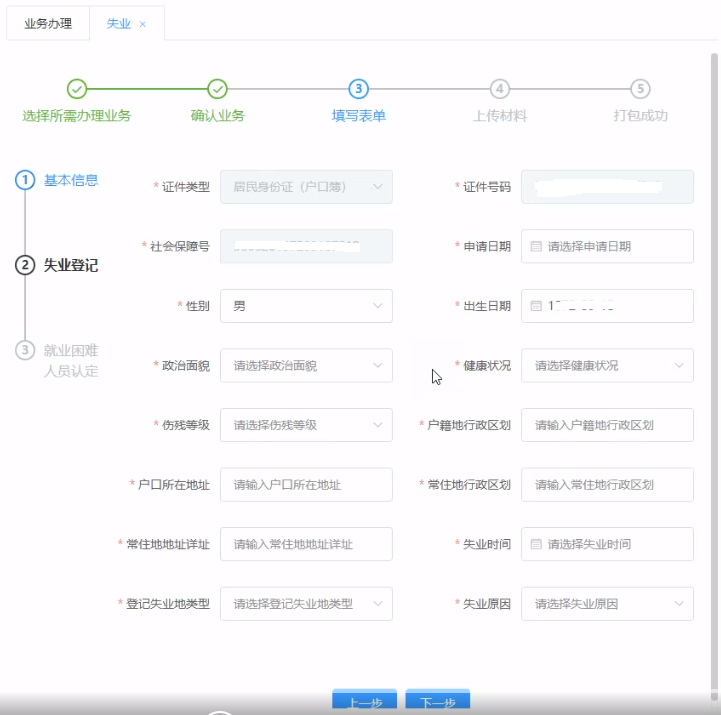
Task: Open the 失业原因 dropdown
Action: click(607, 604)
